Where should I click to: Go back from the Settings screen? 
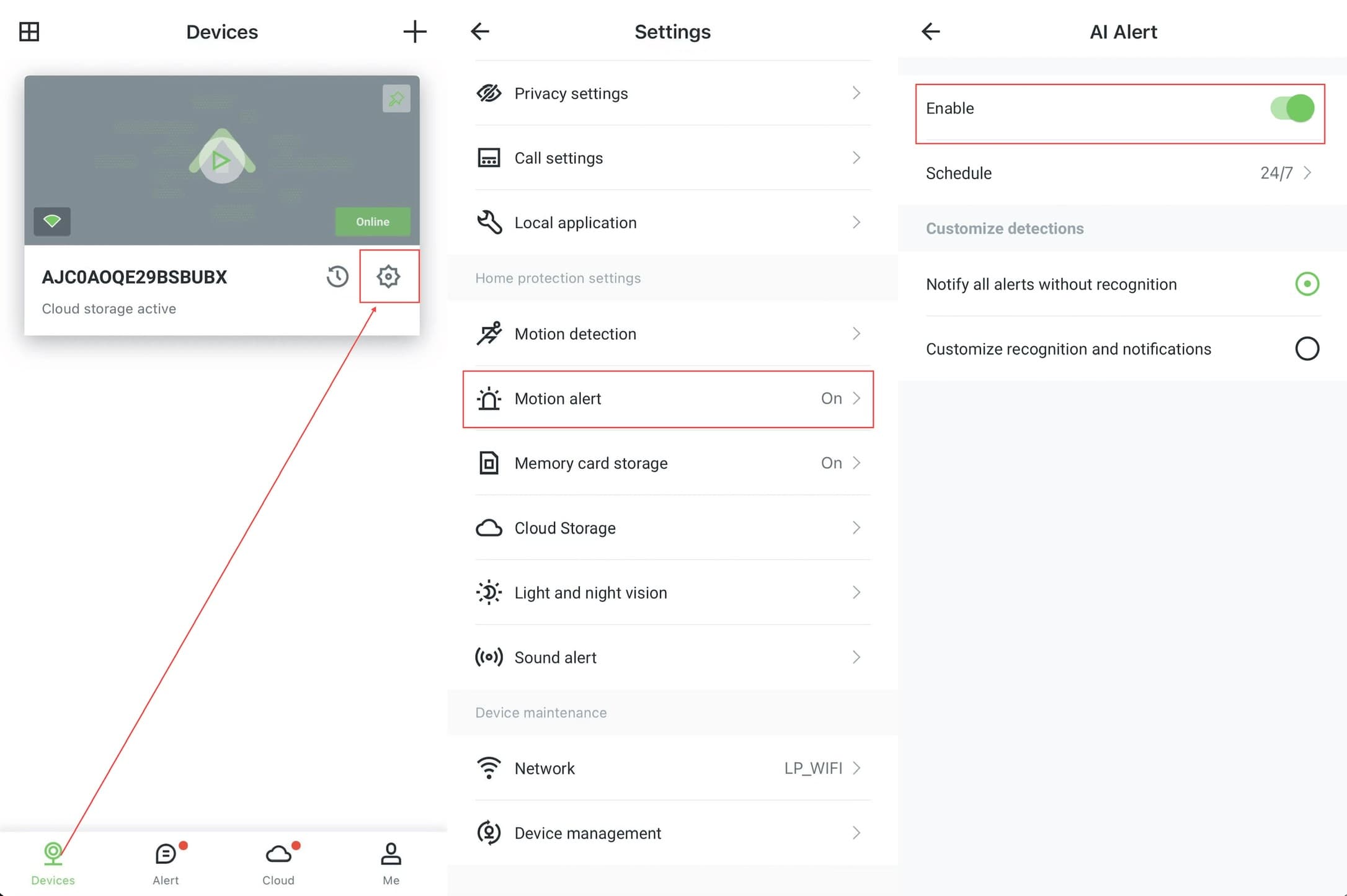[480, 32]
